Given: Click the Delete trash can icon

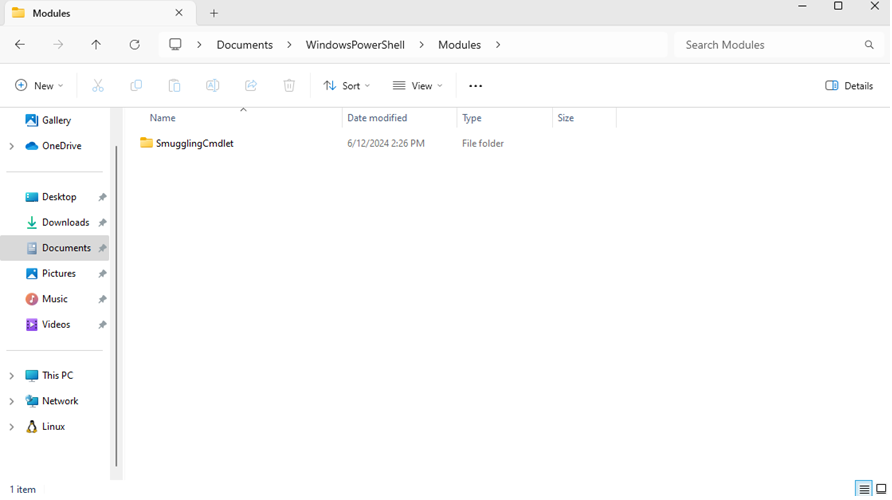Looking at the screenshot, I should (289, 86).
